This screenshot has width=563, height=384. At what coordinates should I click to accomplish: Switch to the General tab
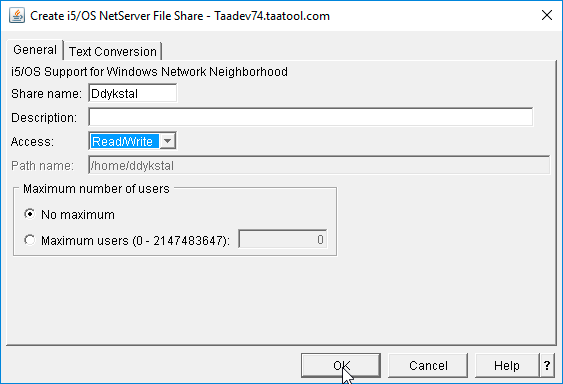[x=35, y=50]
